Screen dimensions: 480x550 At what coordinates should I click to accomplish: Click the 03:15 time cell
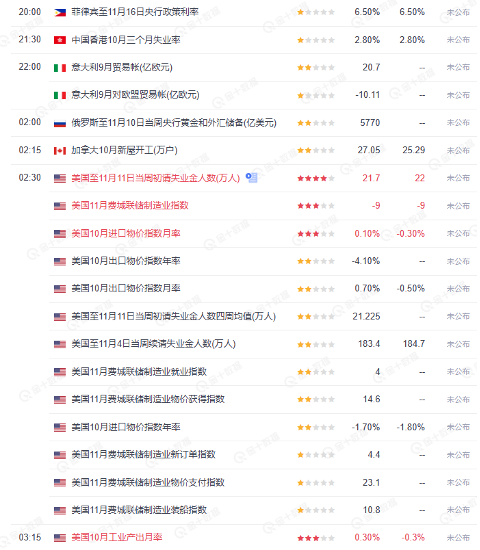tap(30, 537)
